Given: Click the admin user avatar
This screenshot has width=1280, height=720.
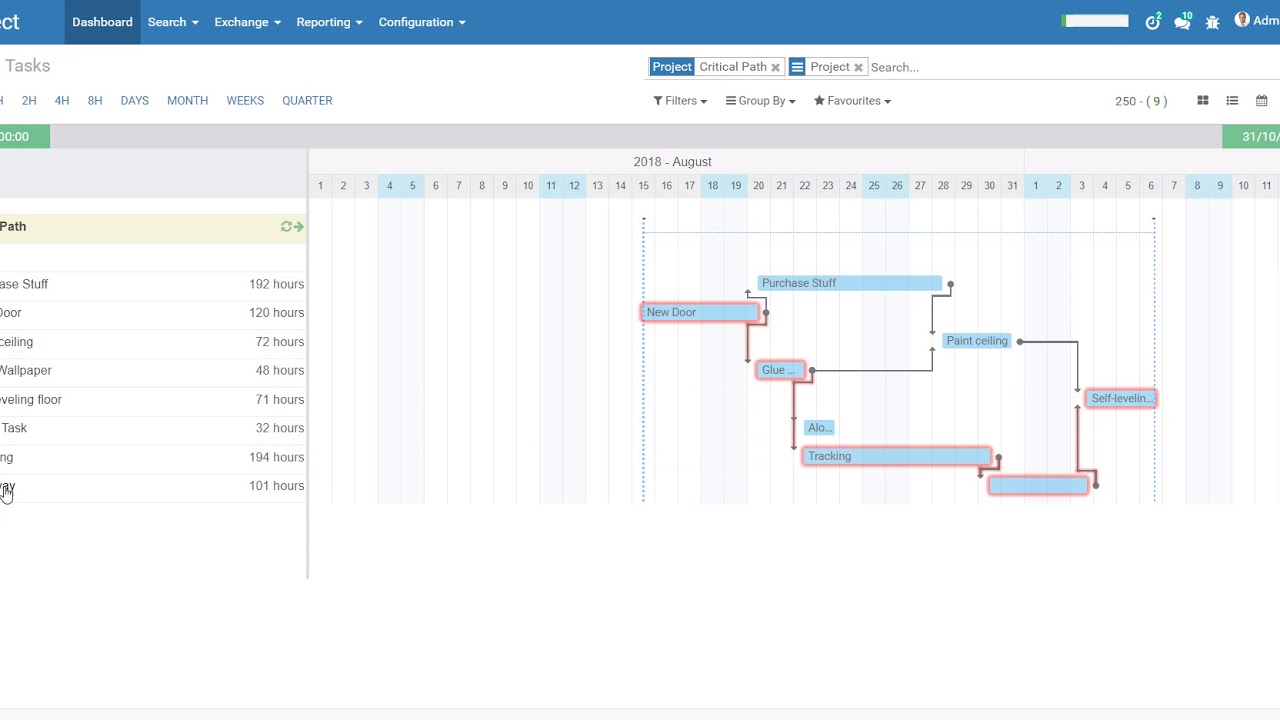Looking at the screenshot, I should 1242,20.
